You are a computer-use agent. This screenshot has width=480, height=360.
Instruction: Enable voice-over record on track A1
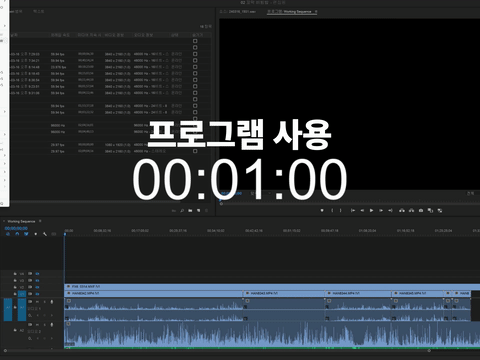(52, 302)
